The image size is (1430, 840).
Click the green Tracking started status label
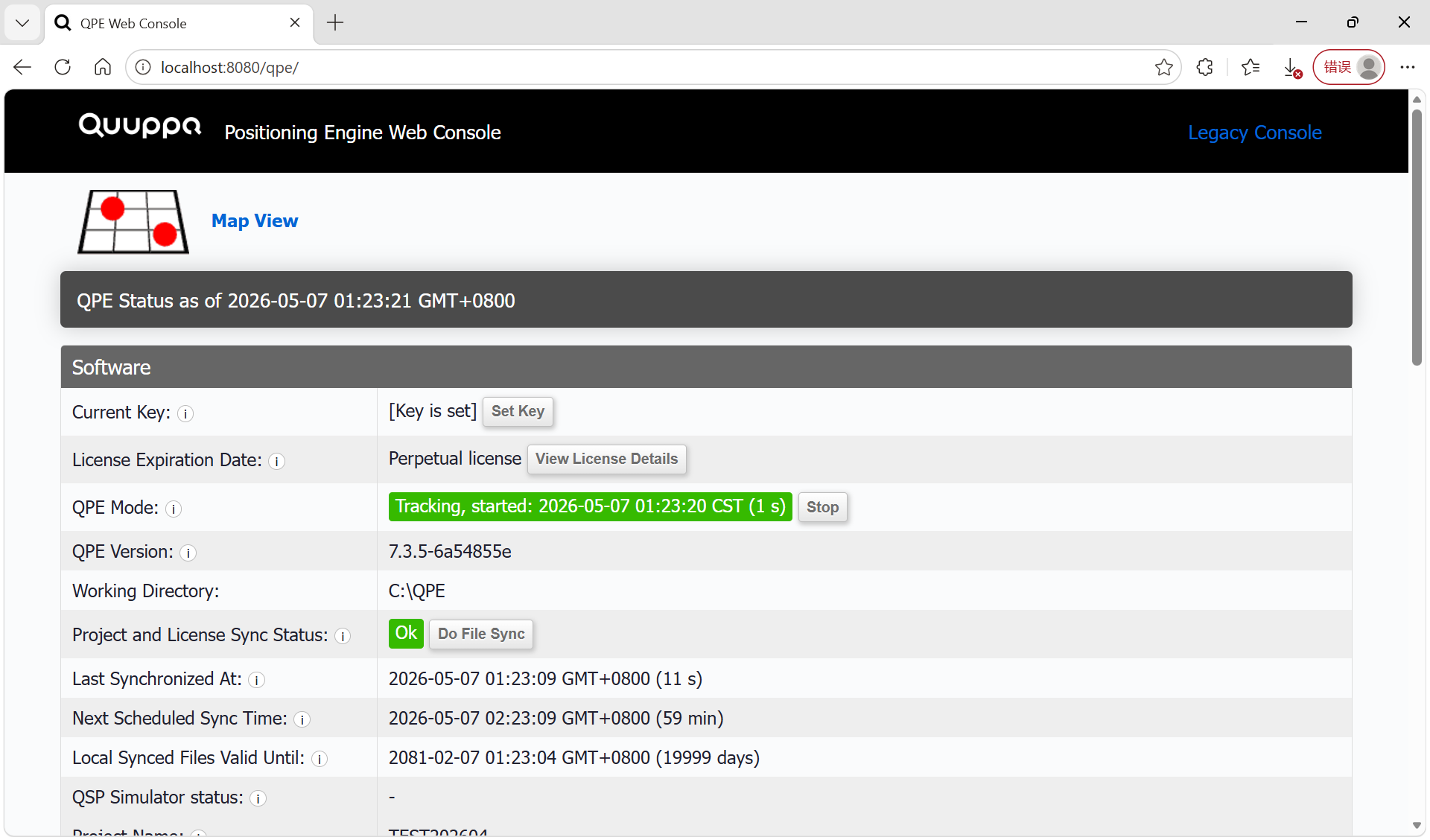point(590,506)
